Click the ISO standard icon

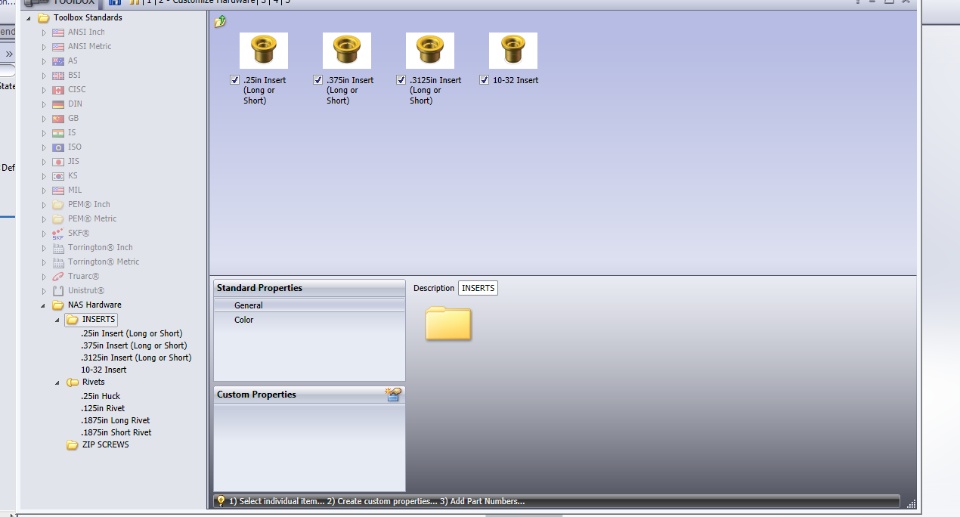click(58, 147)
